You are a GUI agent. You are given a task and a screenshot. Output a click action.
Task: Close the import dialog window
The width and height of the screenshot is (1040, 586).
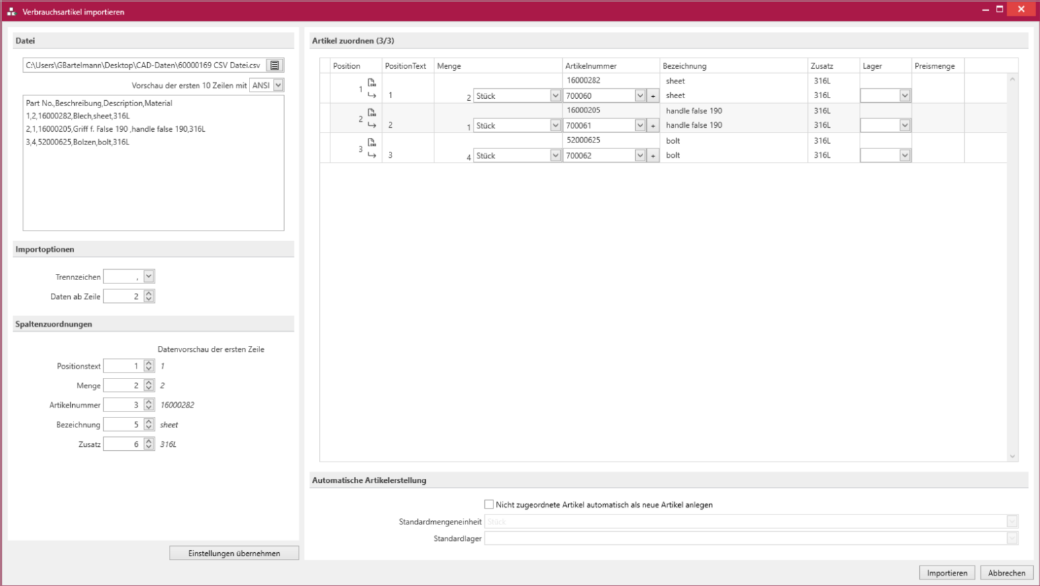tap(1021, 9)
